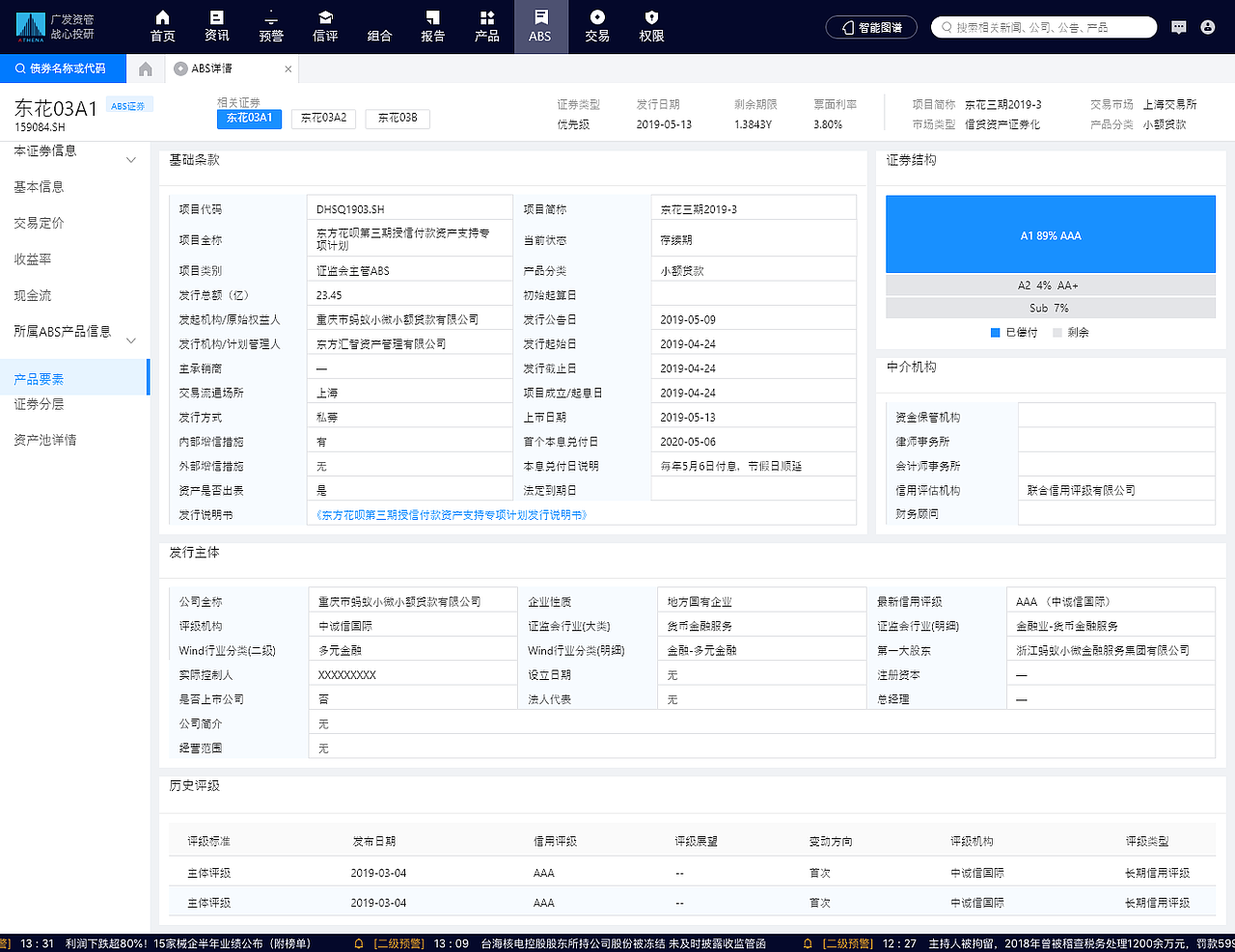Open 基本信息 in the sidebar
Image resolution: width=1235 pixels, height=952 pixels.
pyautogui.click(x=39, y=187)
